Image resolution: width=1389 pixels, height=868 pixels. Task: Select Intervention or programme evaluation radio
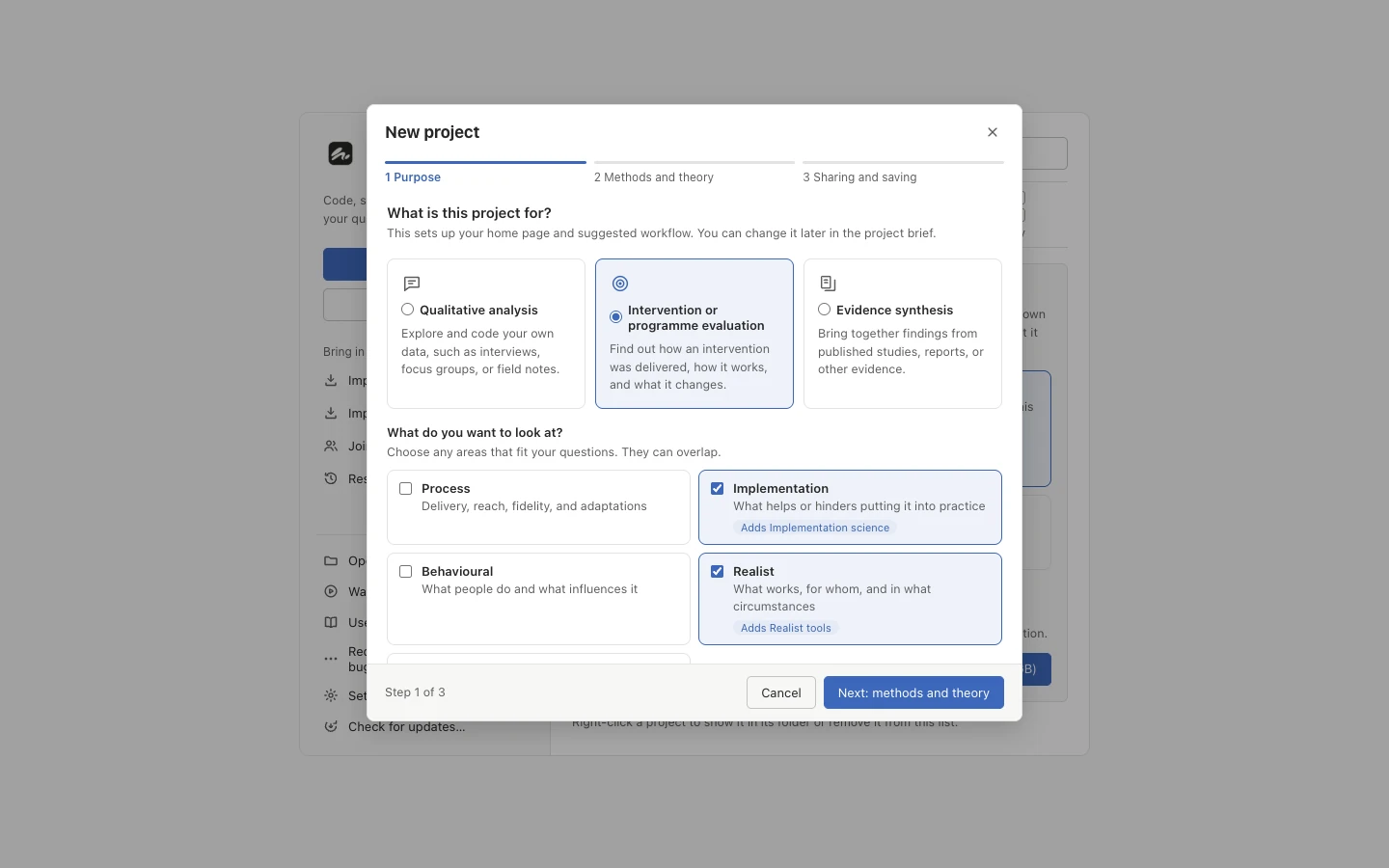[x=615, y=317]
